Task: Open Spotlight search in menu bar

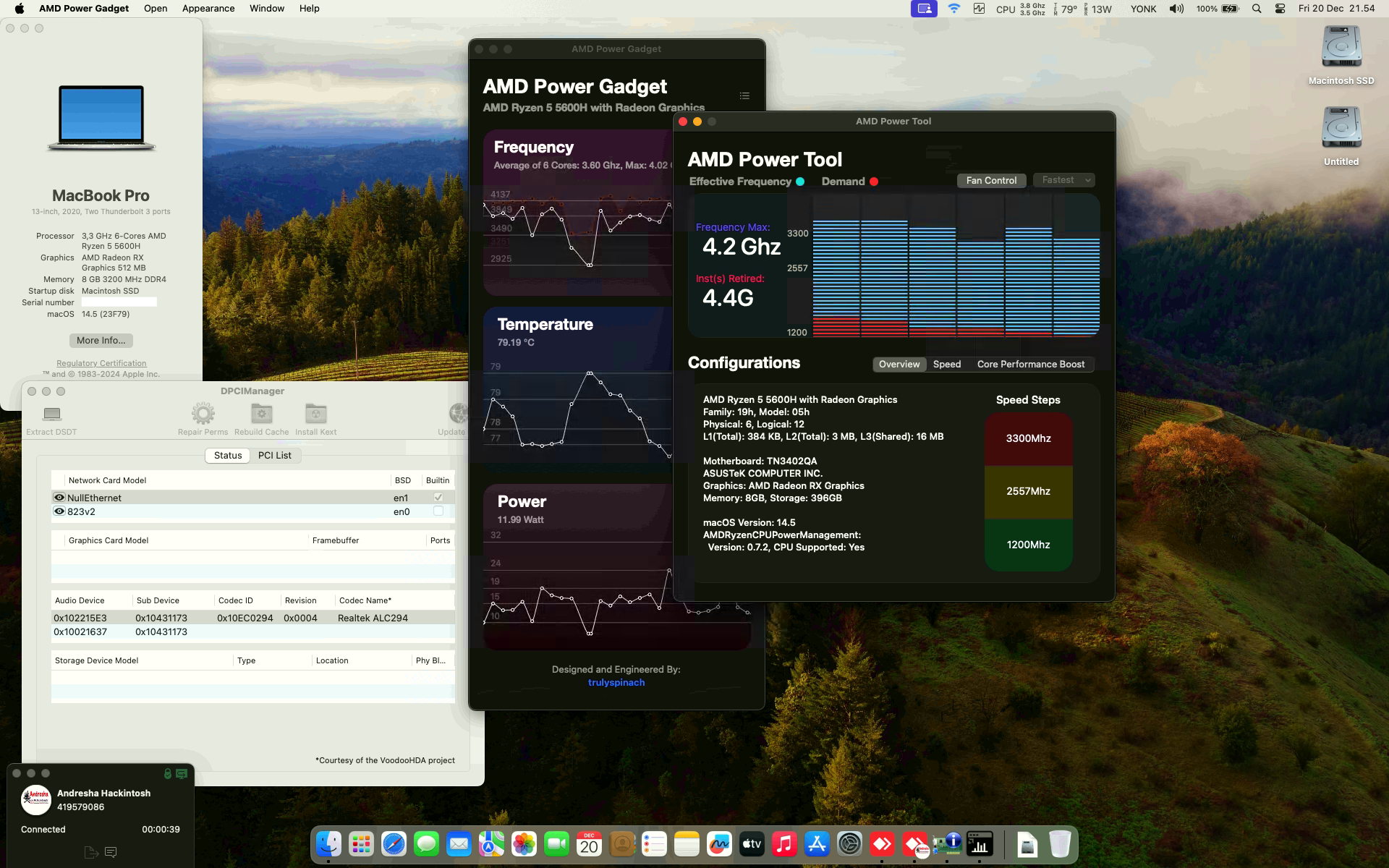Action: click(1257, 9)
